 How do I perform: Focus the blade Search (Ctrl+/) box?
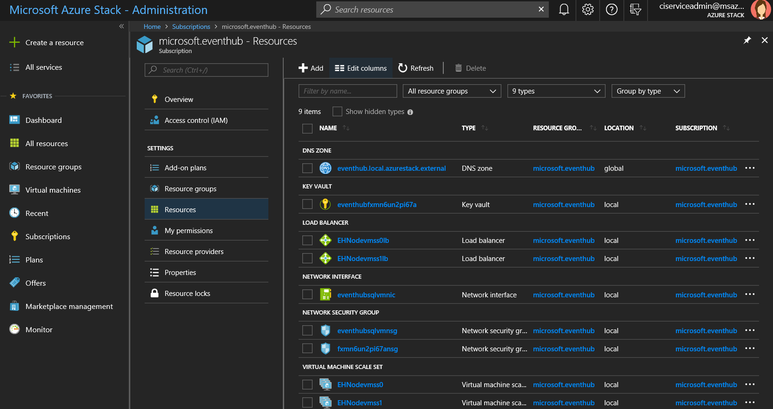206,70
